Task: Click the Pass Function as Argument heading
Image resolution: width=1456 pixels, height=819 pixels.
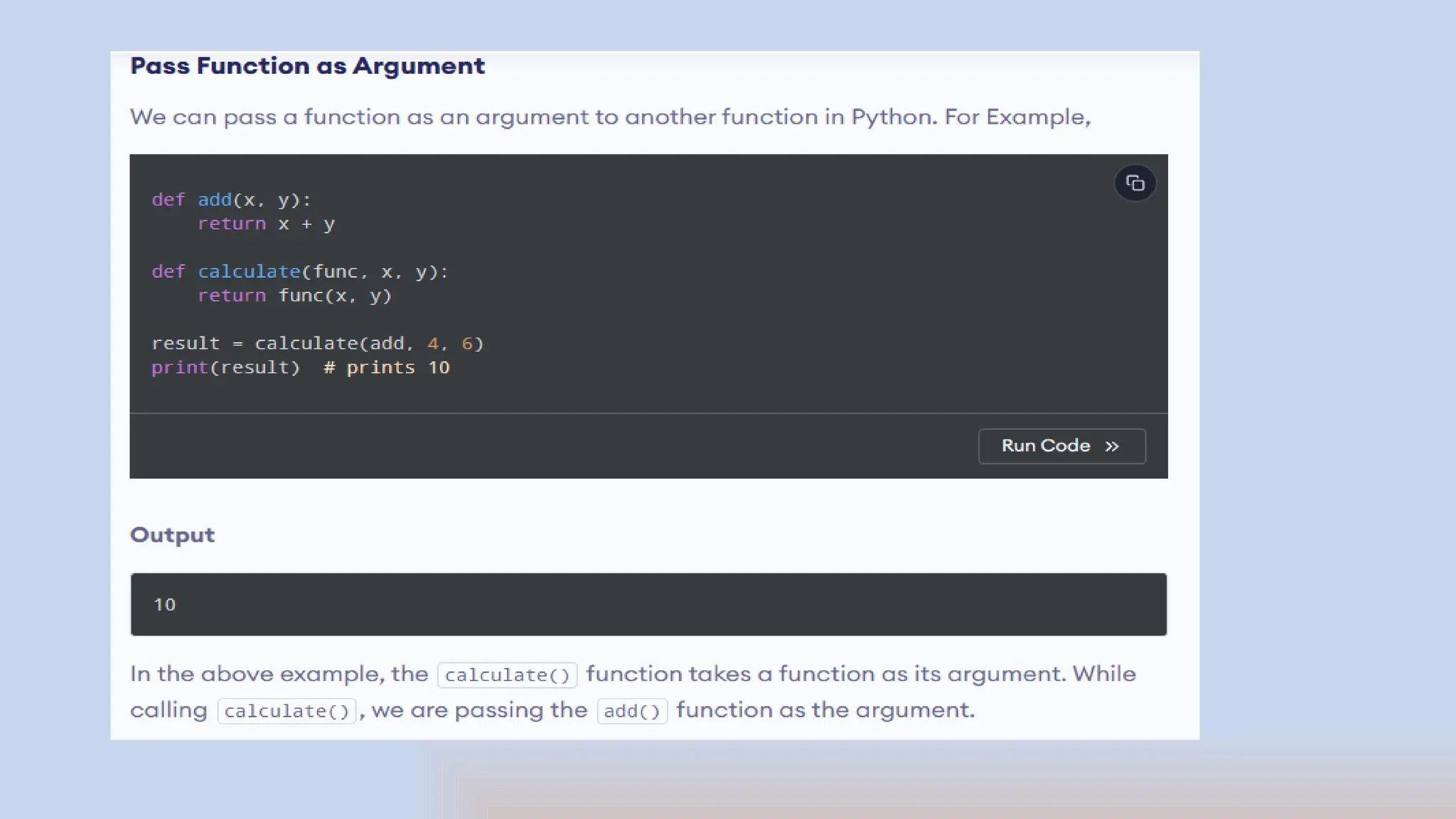Action: tap(307, 66)
